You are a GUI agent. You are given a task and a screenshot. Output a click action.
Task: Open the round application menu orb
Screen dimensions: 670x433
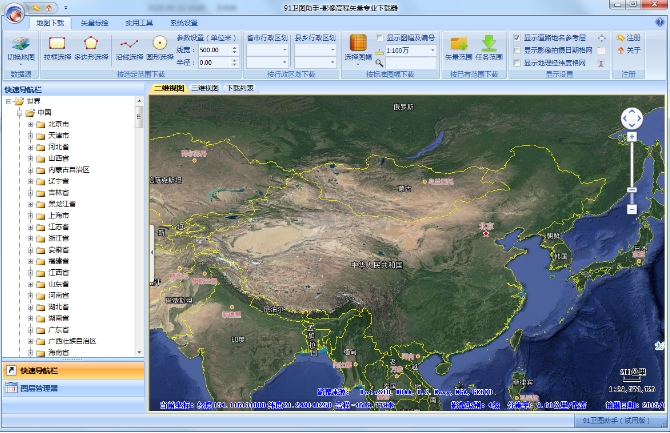[14, 13]
